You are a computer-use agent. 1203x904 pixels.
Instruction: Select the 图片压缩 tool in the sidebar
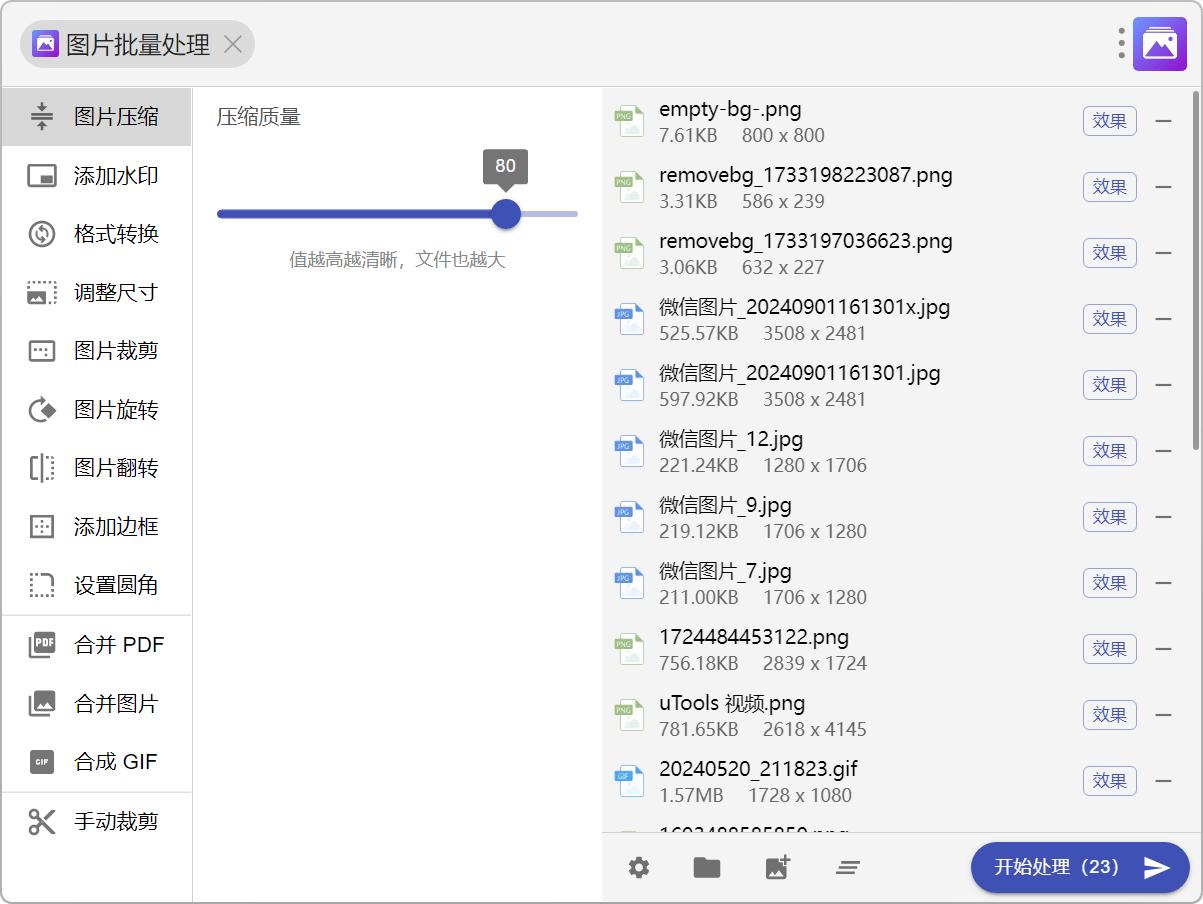click(x=97, y=116)
